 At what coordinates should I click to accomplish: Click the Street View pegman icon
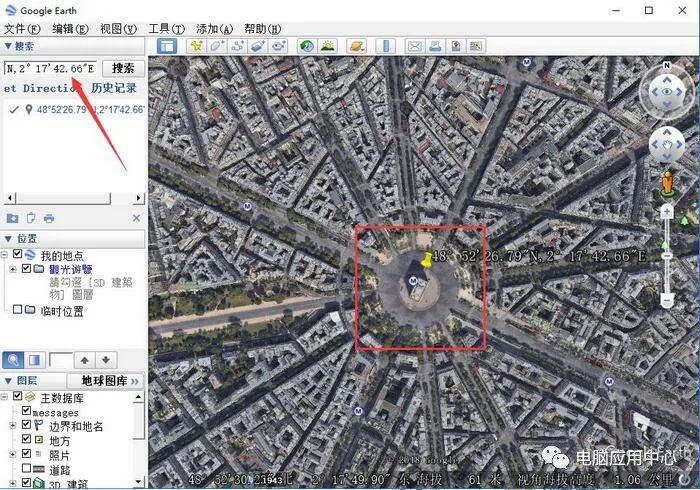pos(667,183)
